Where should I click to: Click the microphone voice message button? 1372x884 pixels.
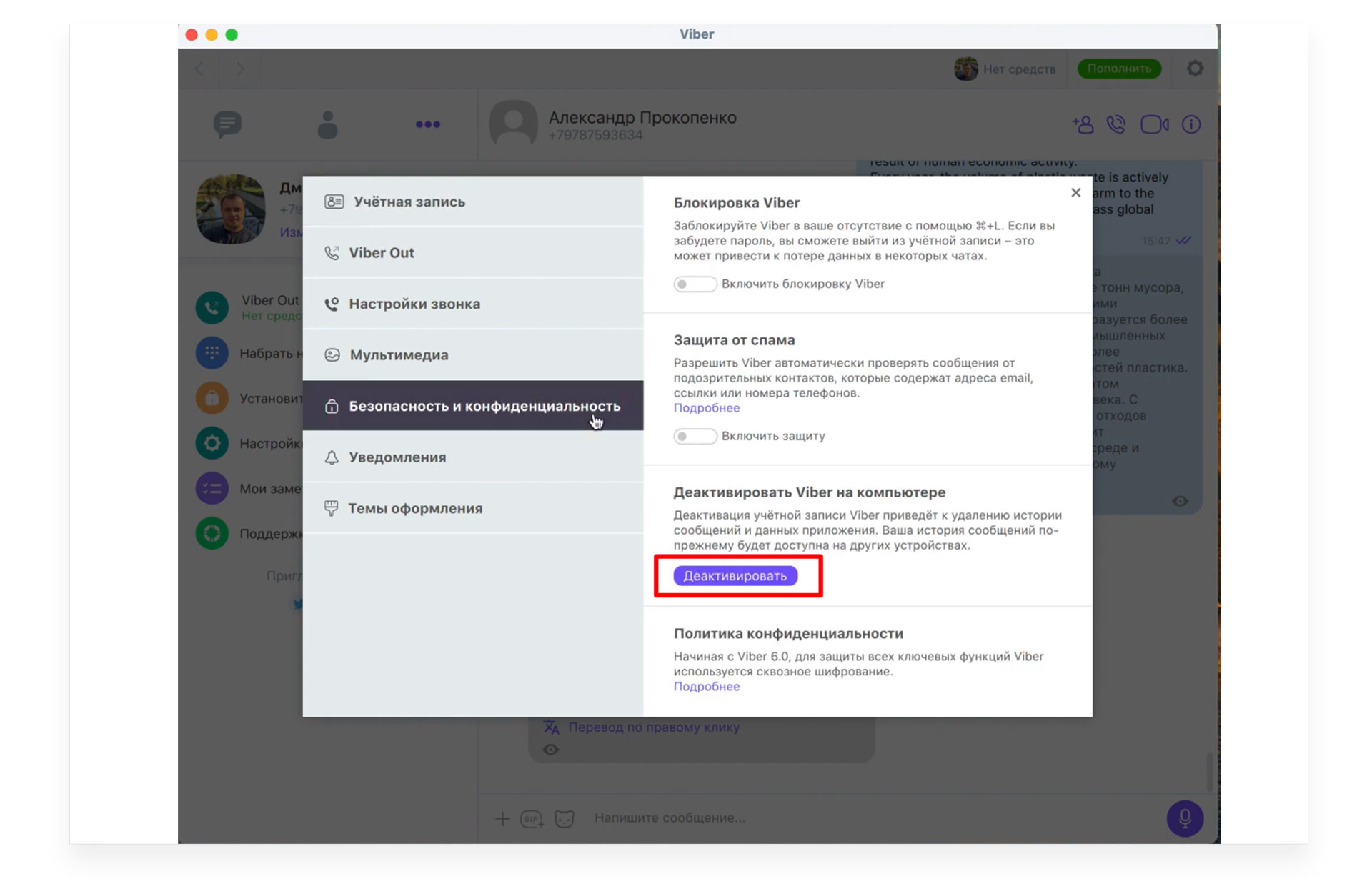pos(1184,818)
